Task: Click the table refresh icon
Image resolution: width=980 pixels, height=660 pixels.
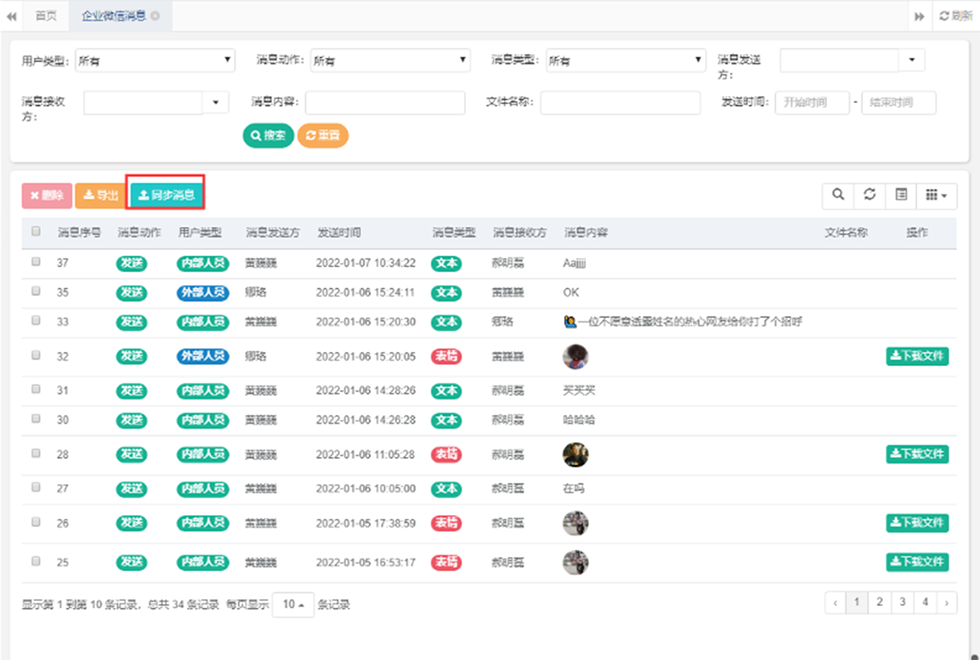Action: click(869, 195)
